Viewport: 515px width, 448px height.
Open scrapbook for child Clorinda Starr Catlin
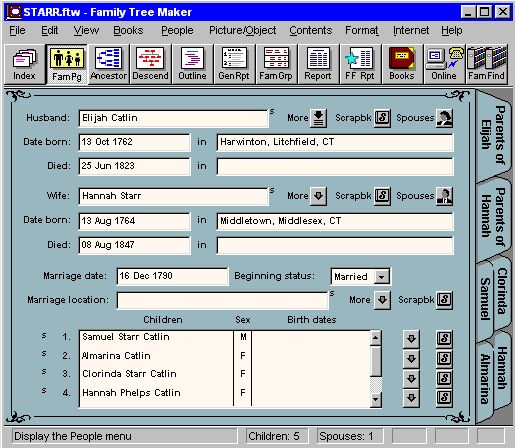coord(444,378)
